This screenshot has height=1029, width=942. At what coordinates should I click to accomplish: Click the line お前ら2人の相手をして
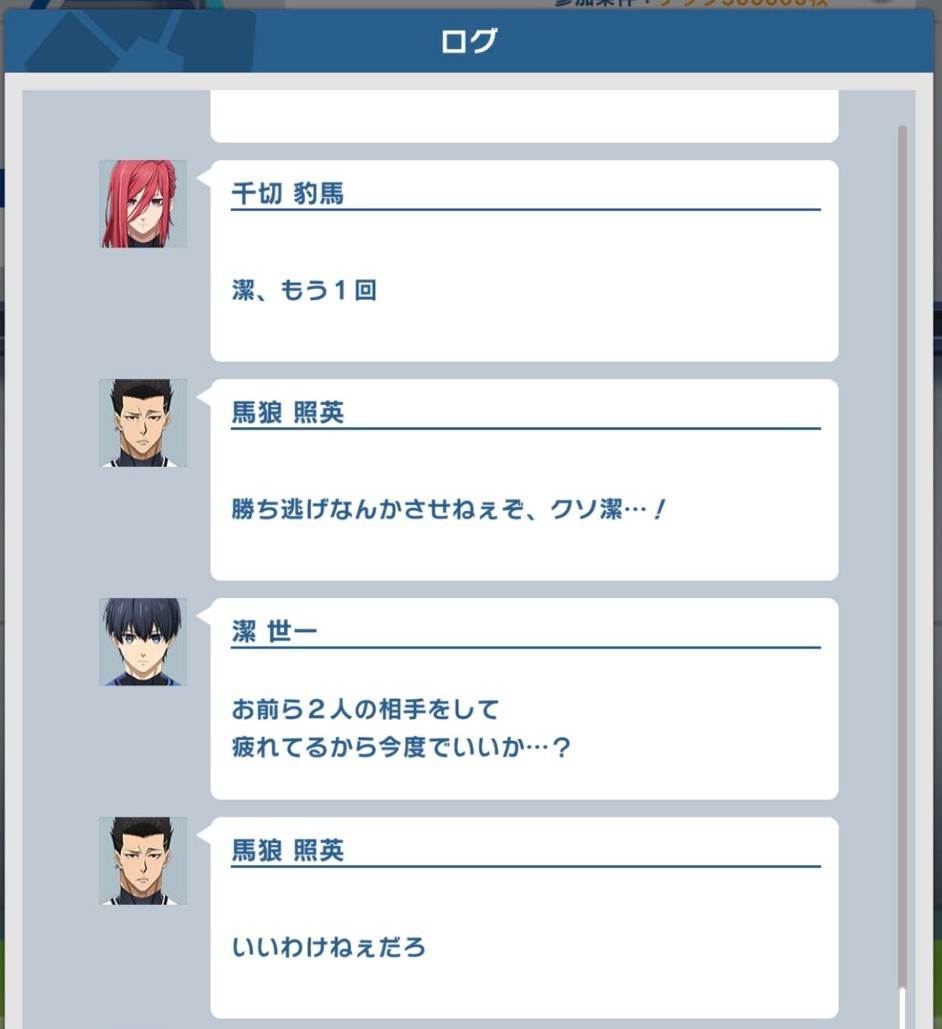click(366, 709)
